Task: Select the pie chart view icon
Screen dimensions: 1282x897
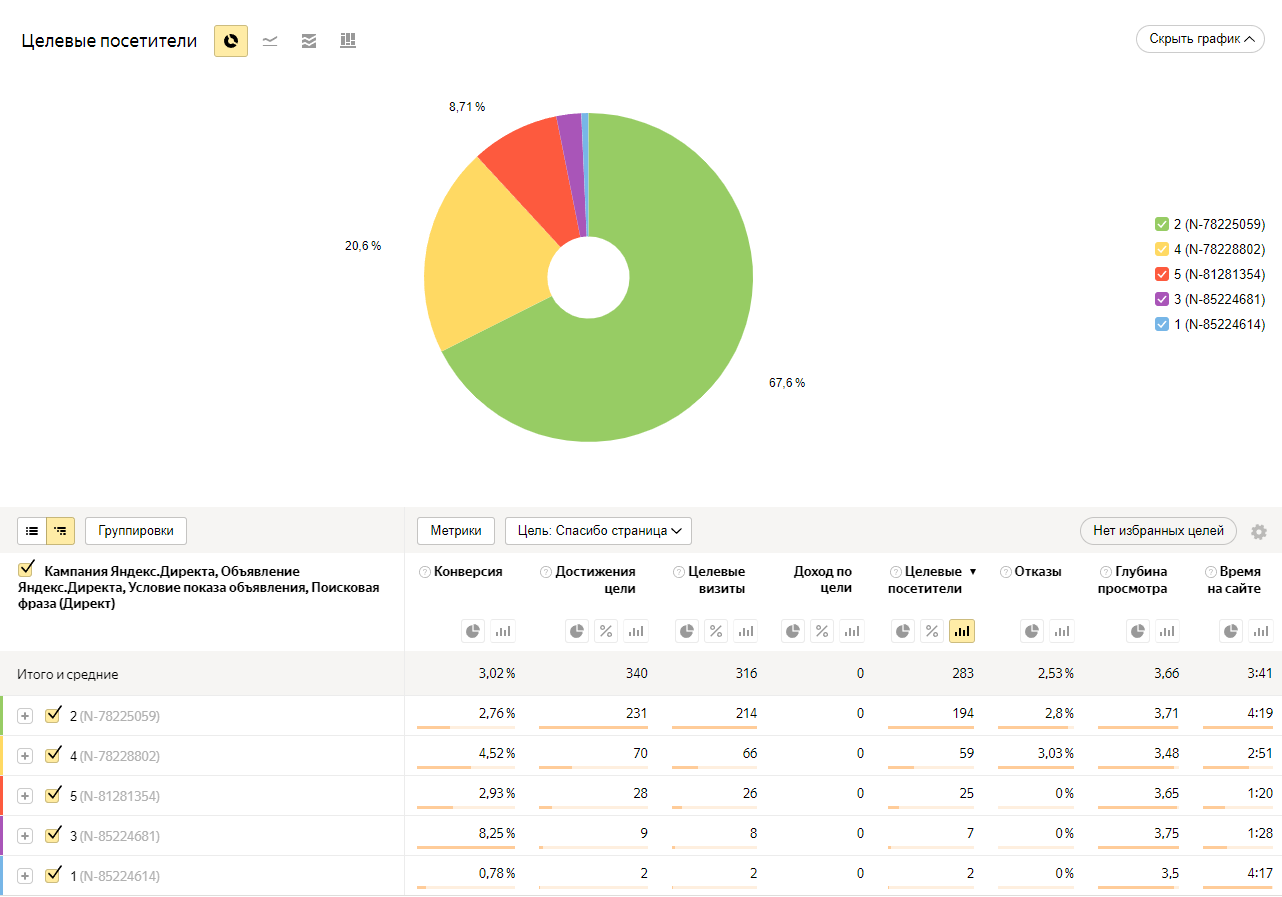Action: pos(231,41)
